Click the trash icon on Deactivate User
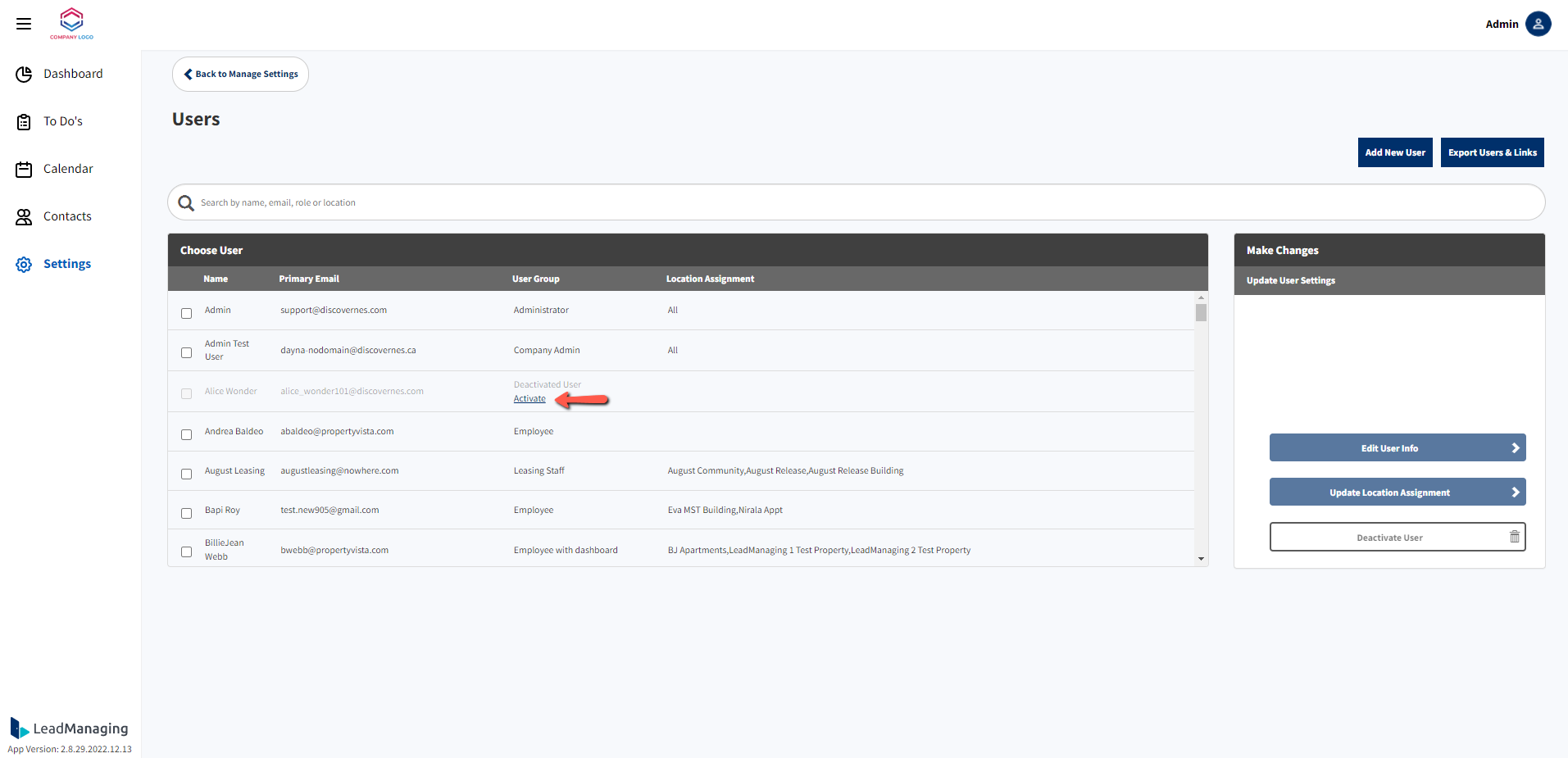This screenshot has height=758, width=1568. [1515, 537]
